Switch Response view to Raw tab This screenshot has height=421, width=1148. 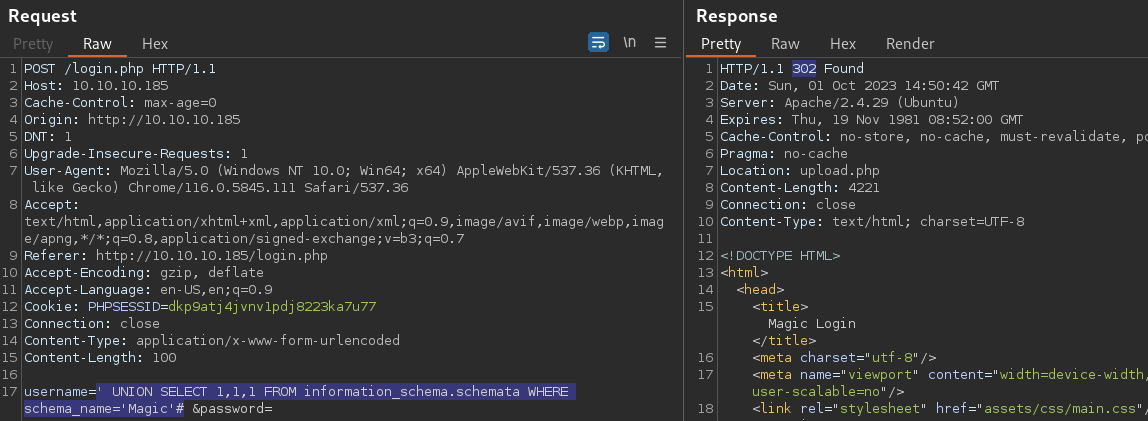[785, 44]
